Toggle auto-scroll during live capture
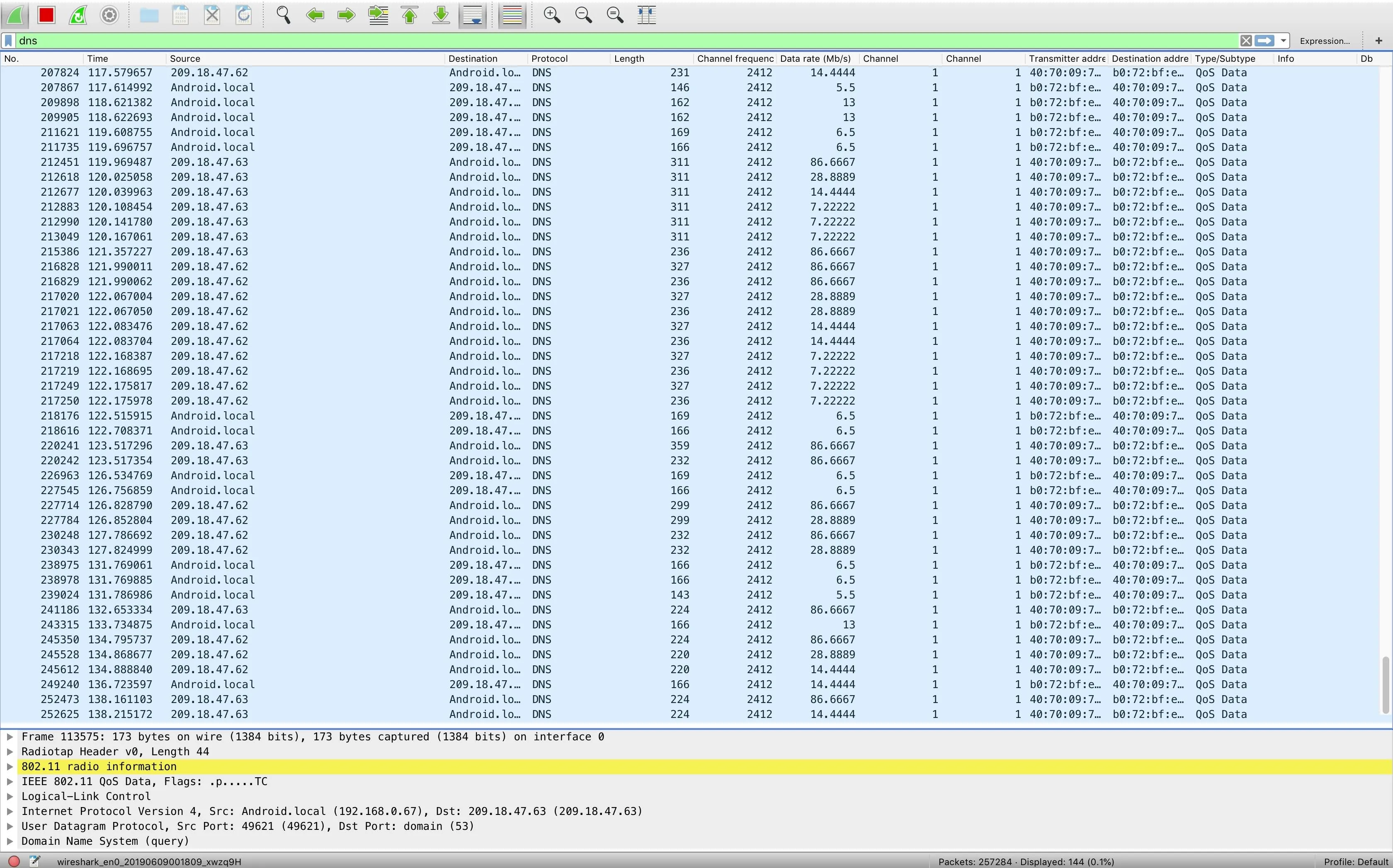 [473, 15]
